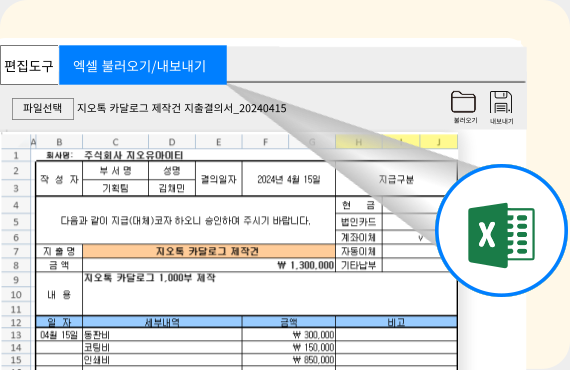This screenshot has width=570, height=370.
Task: Select row header 7
Action: pos(16,251)
